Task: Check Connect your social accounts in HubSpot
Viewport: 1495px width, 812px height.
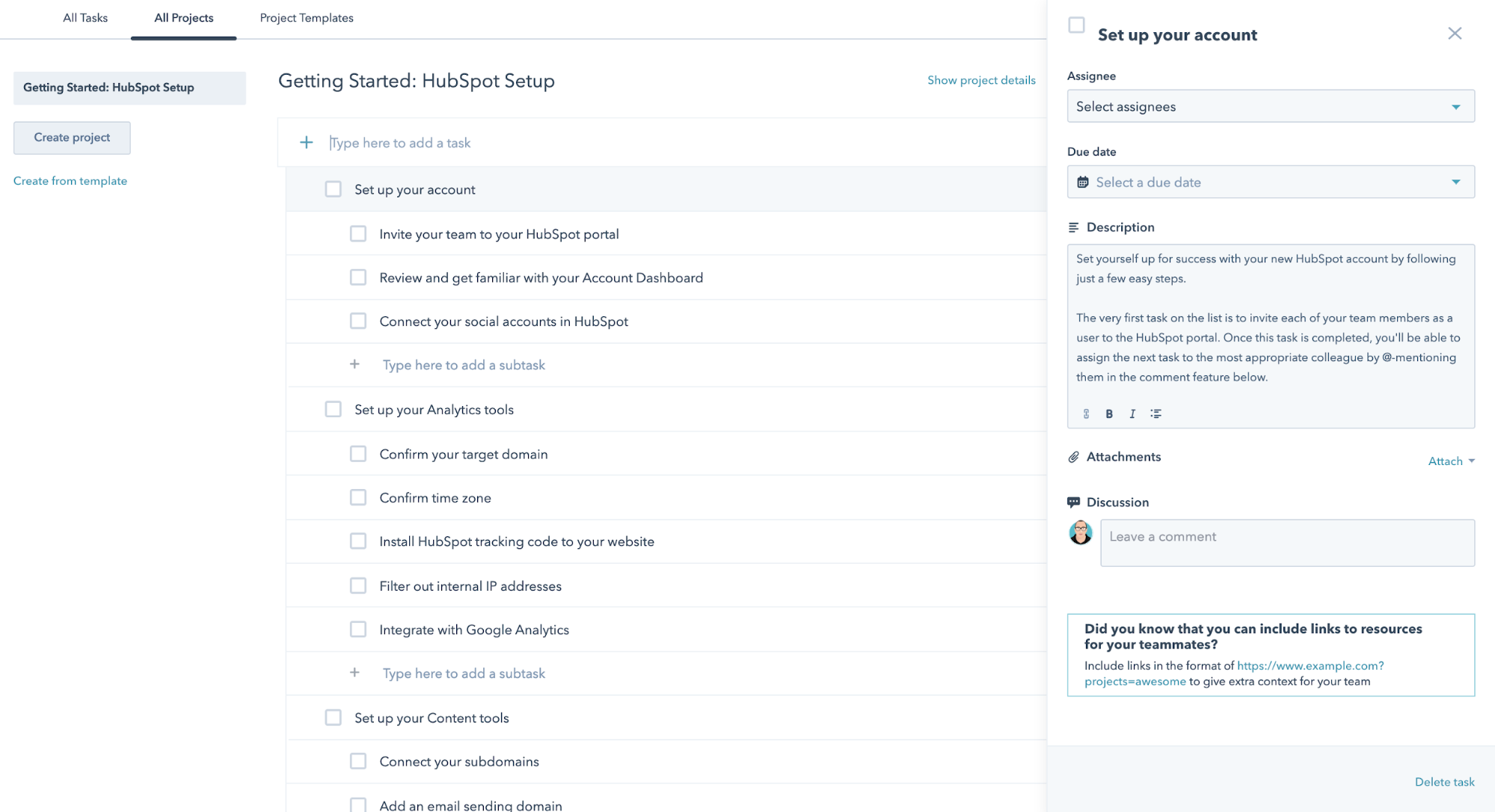Action: (358, 321)
